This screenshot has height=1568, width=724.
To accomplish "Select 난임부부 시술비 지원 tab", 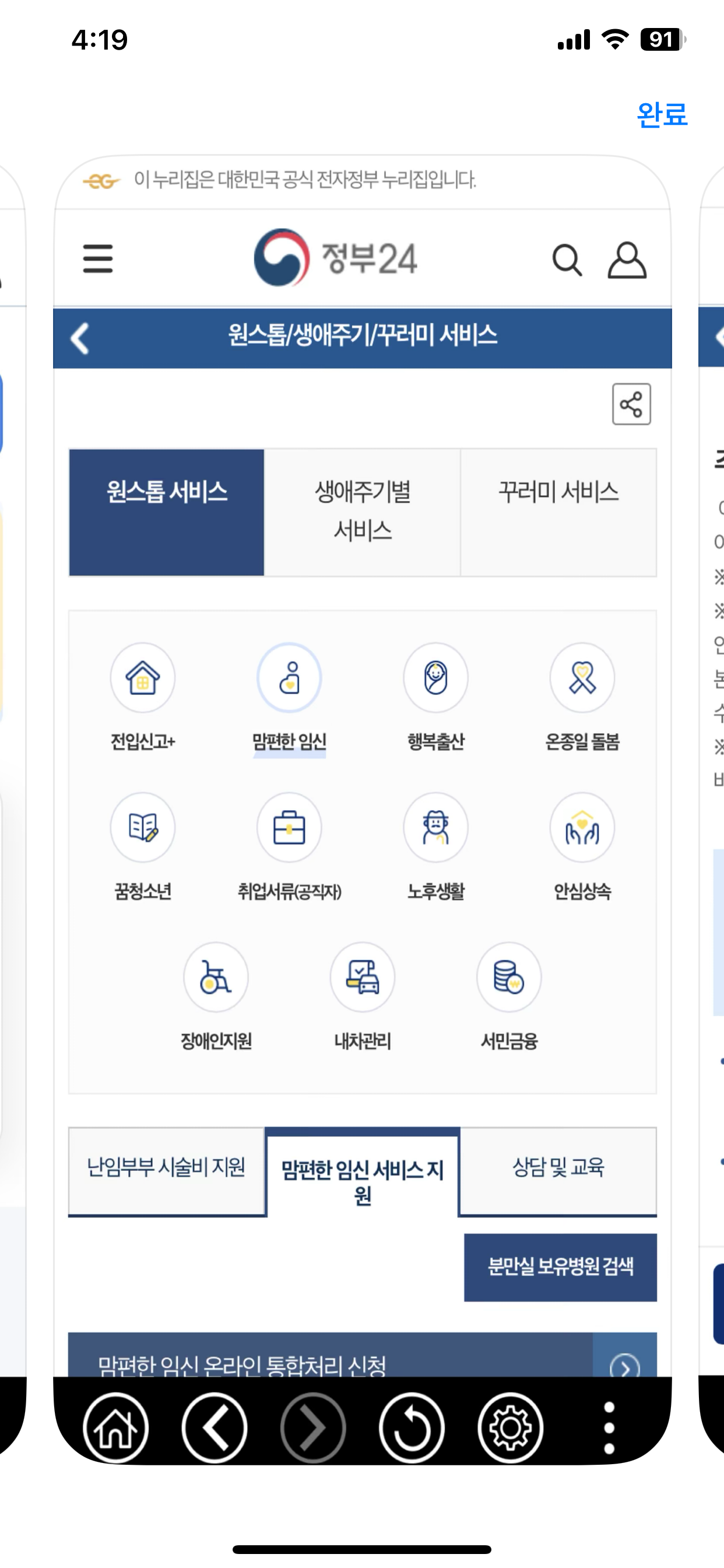I will coord(167,1171).
